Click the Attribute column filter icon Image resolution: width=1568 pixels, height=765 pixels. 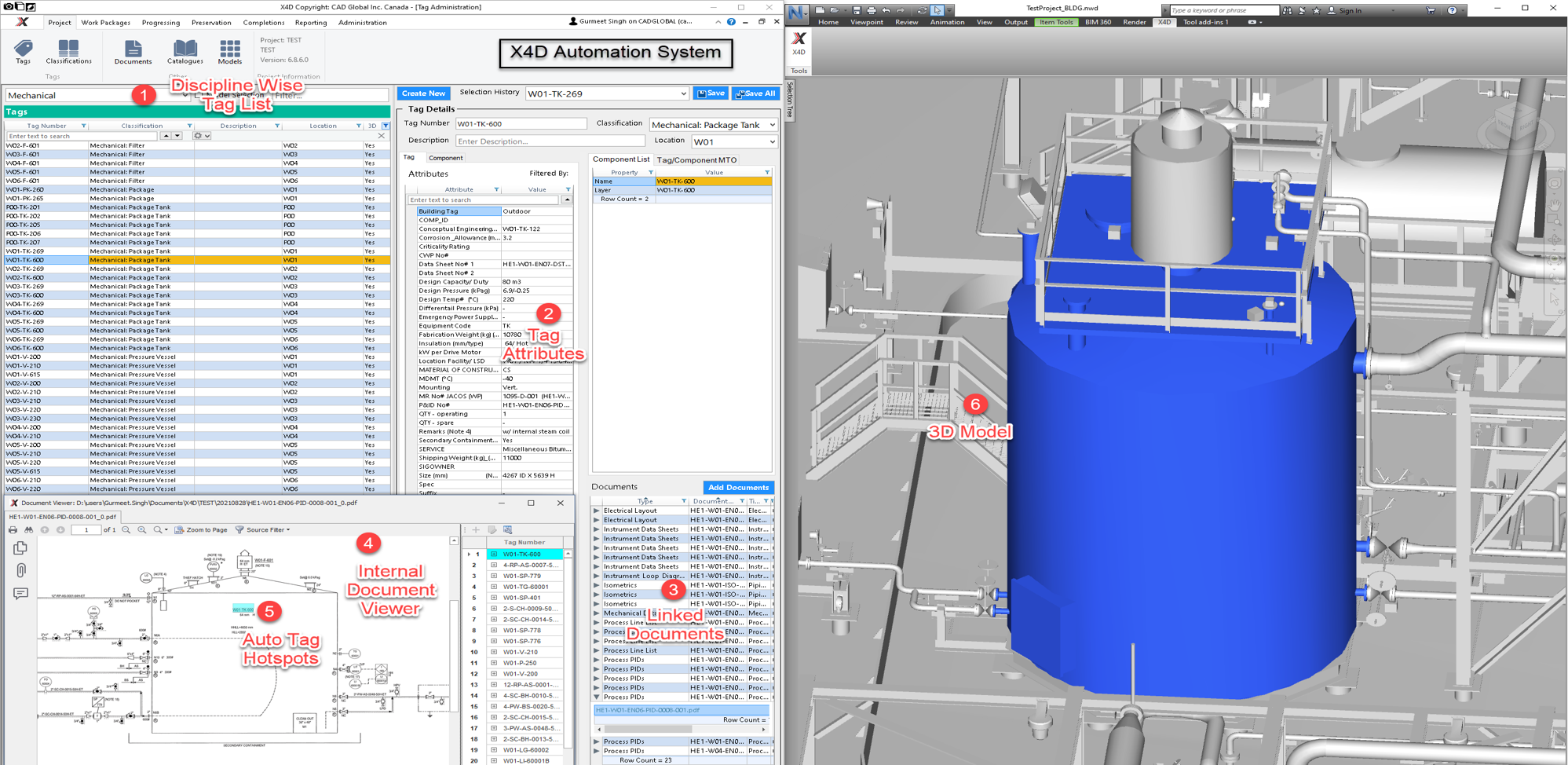(496, 189)
